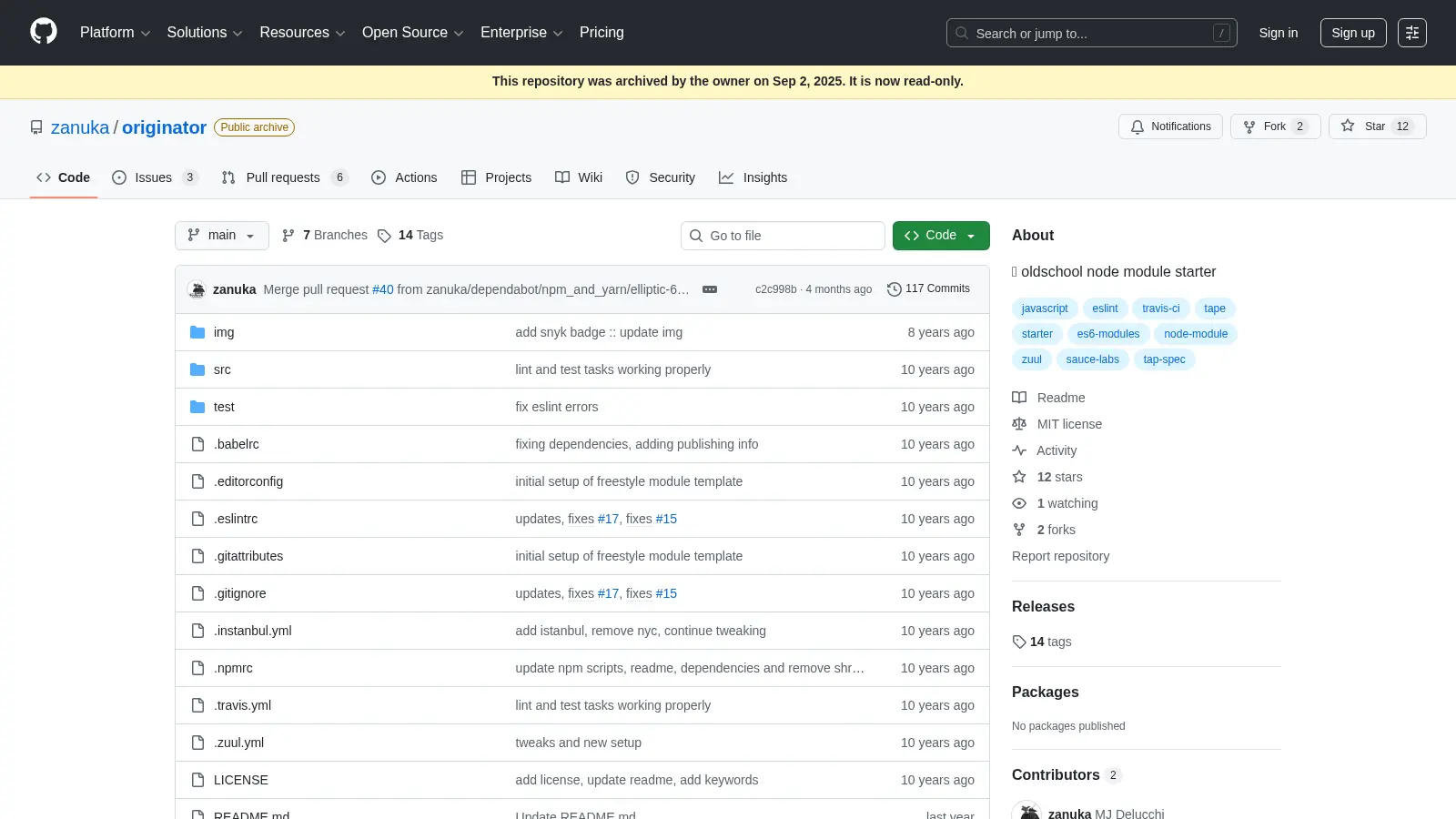The height and width of the screenshot is (819, 1456).
Task: Click the GitHub logo icon
Action: coord(44,32)
